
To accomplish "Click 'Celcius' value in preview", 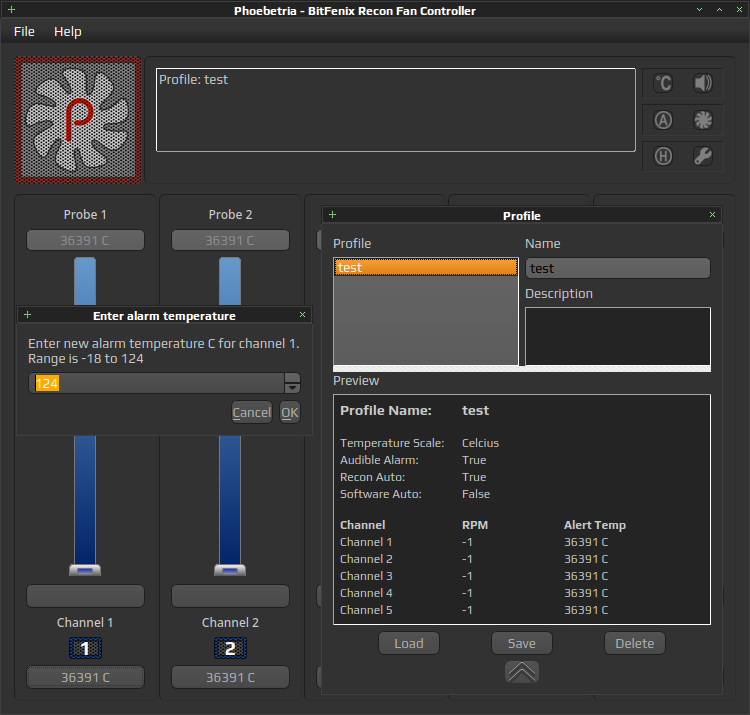I will point(480,443).
